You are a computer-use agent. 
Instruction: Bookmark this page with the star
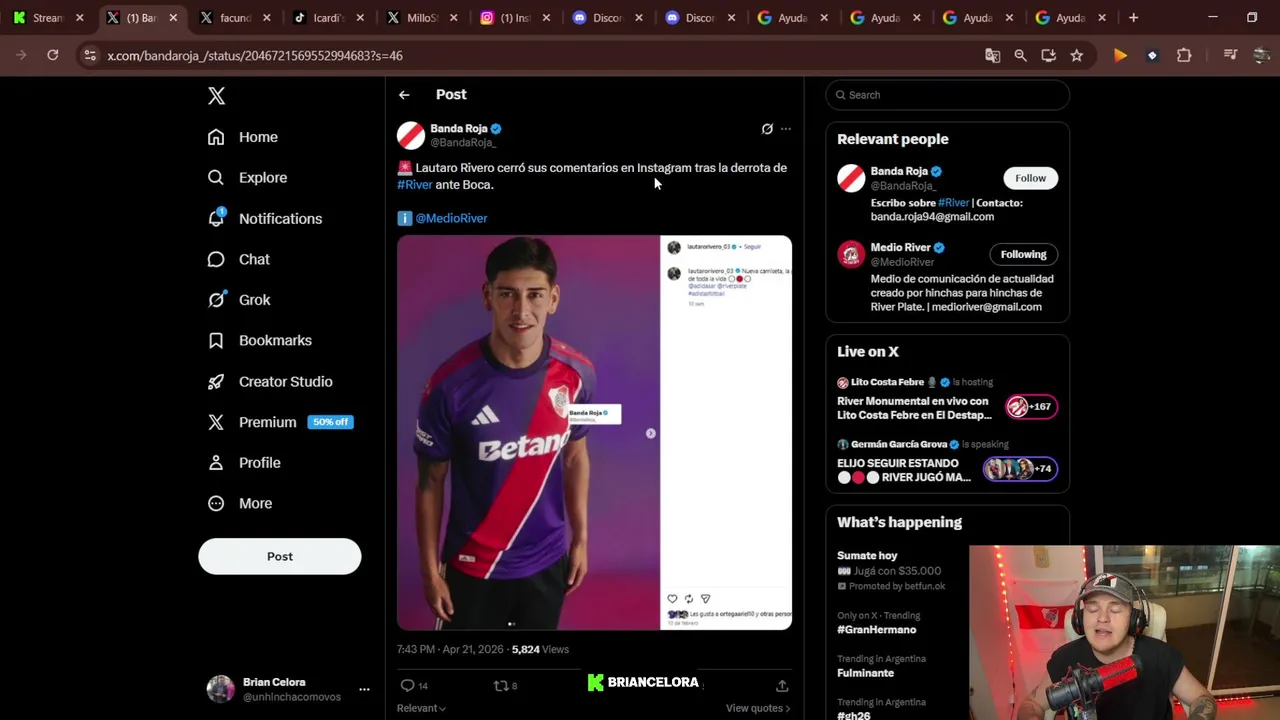click(x=1076, y=56)
